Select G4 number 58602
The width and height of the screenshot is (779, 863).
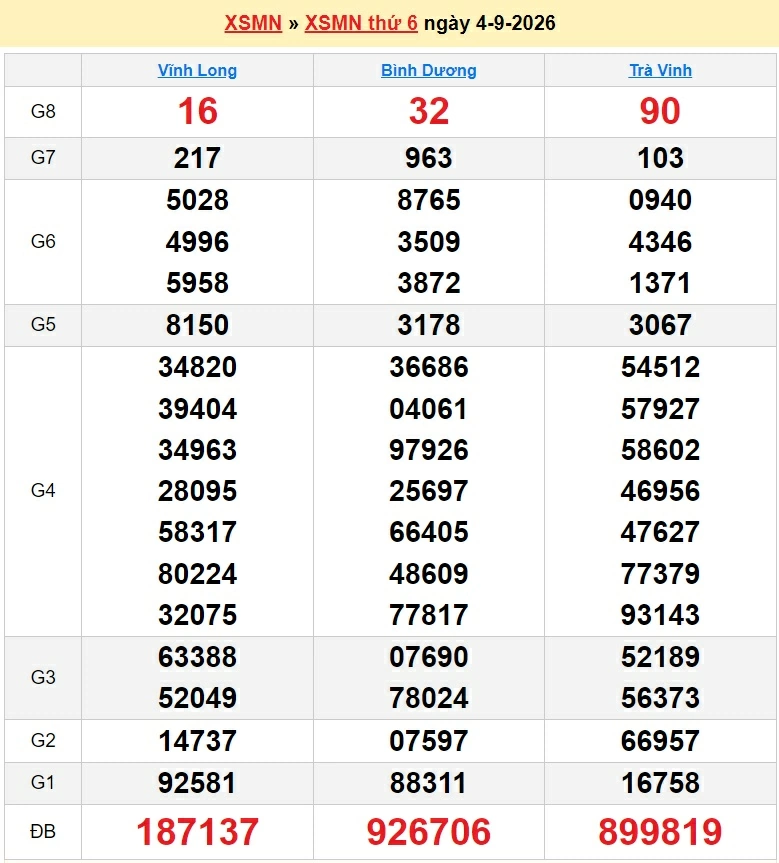point(660,450)
